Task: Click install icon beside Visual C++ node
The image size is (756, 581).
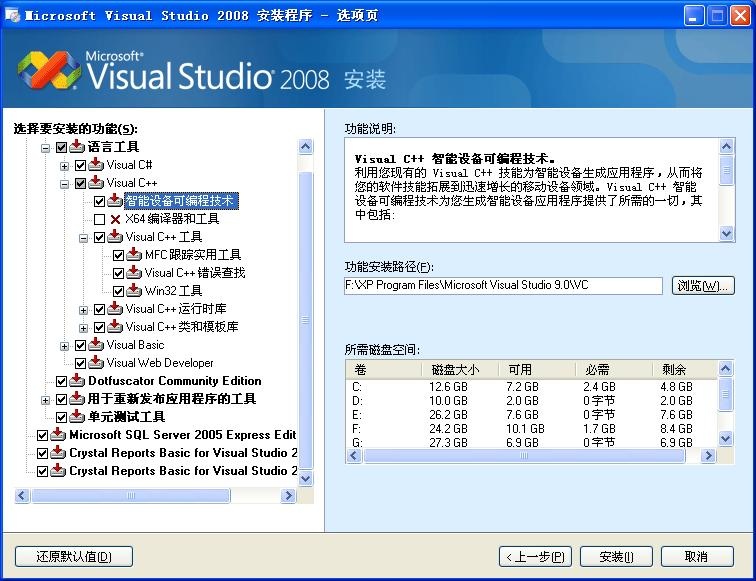Action: [95, 183]
